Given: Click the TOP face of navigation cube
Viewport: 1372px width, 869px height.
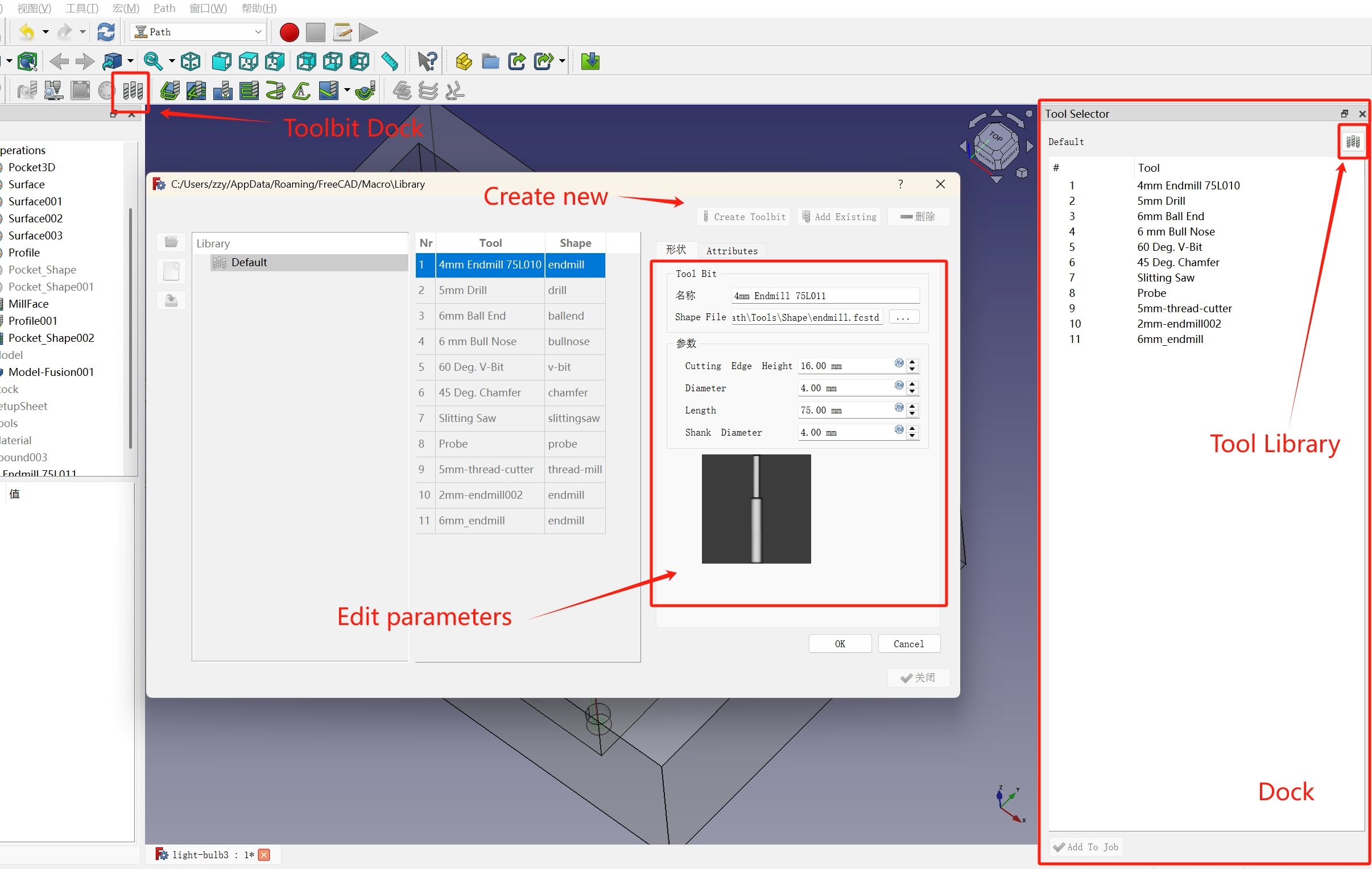Looking at the screenshot, I should [x=995, y=136].
